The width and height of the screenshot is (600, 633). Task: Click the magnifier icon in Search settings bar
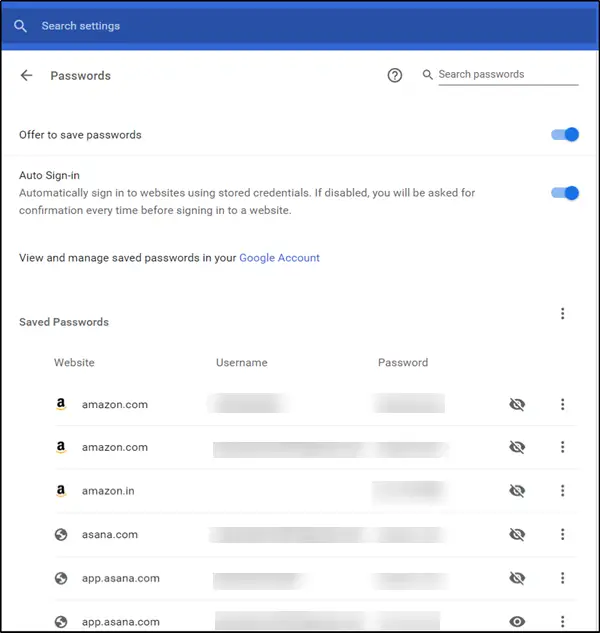click(x=21, y=26)
